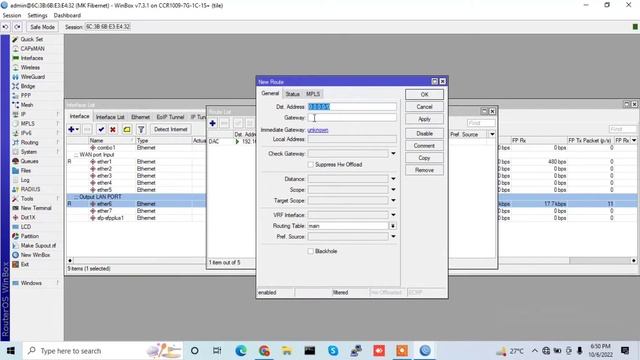Select General tab in New Route

(x=270, y=93)
